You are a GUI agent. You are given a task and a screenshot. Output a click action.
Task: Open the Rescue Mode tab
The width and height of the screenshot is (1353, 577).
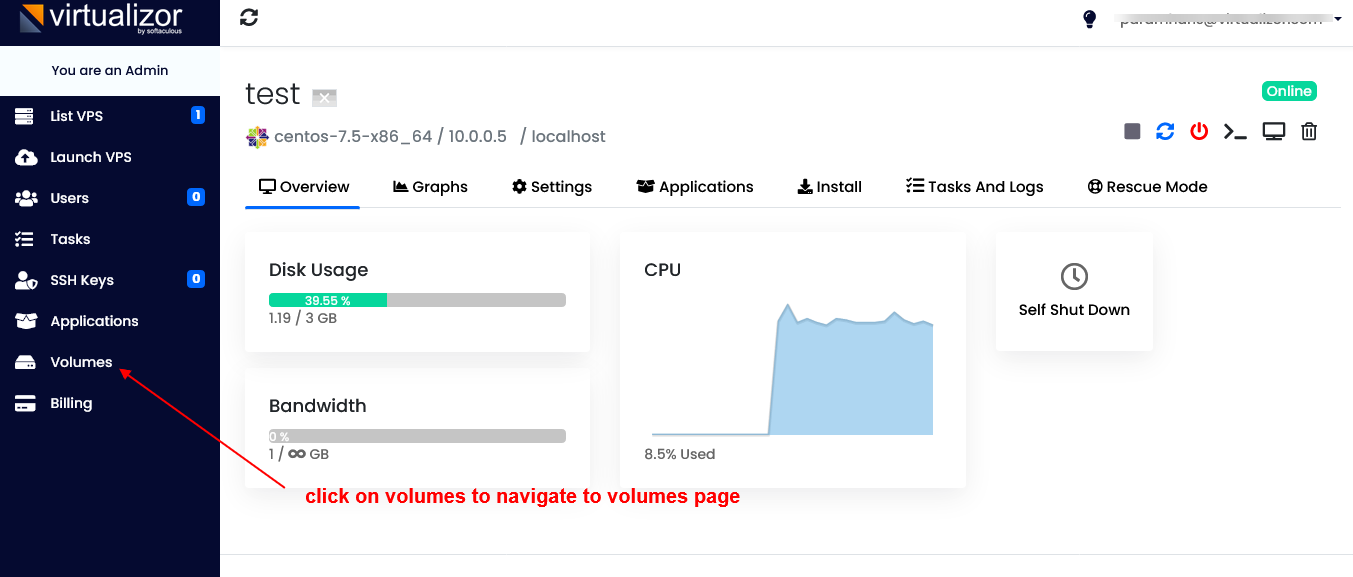(x=1147, y=187)
